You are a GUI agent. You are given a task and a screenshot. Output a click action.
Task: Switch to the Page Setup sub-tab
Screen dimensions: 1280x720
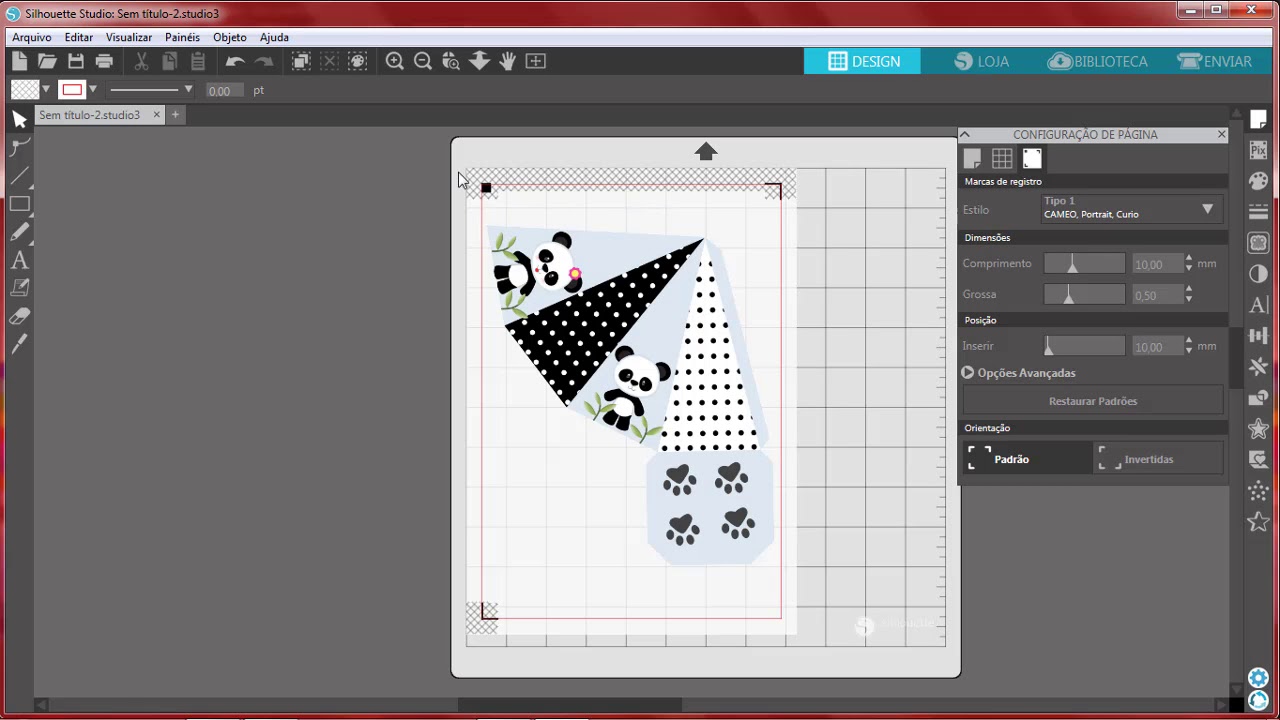[x=972, y=159]
